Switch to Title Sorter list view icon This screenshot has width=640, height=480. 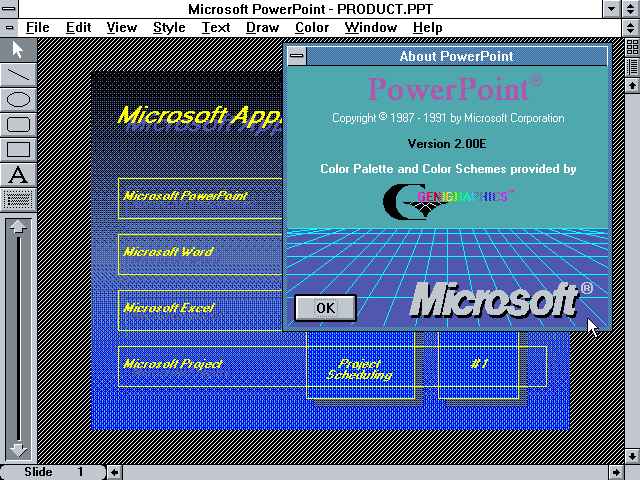coord(632,67)
